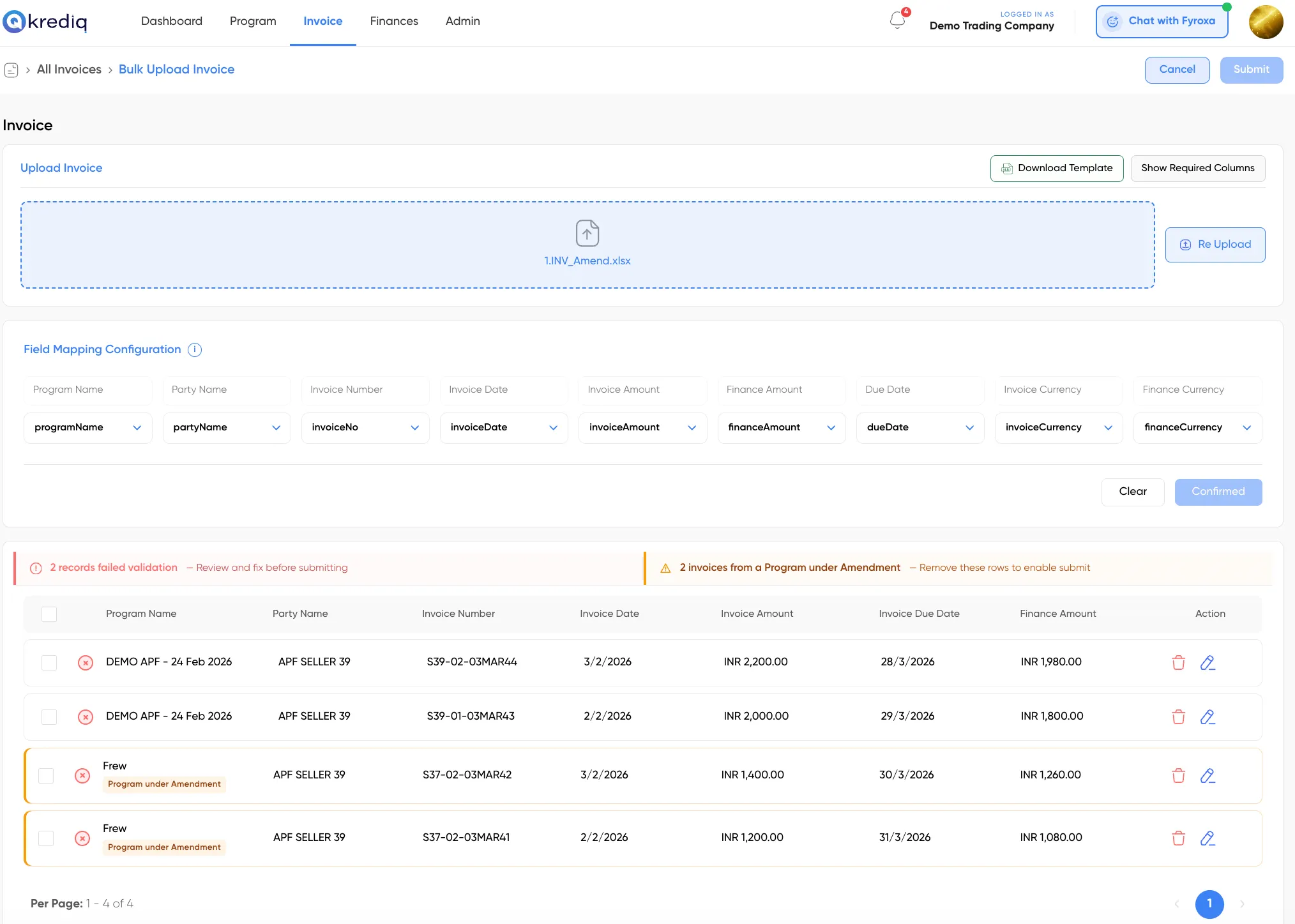Toggle the select-all header checkbox
This screenshot has width=1295, height=924.
[49, 614]
